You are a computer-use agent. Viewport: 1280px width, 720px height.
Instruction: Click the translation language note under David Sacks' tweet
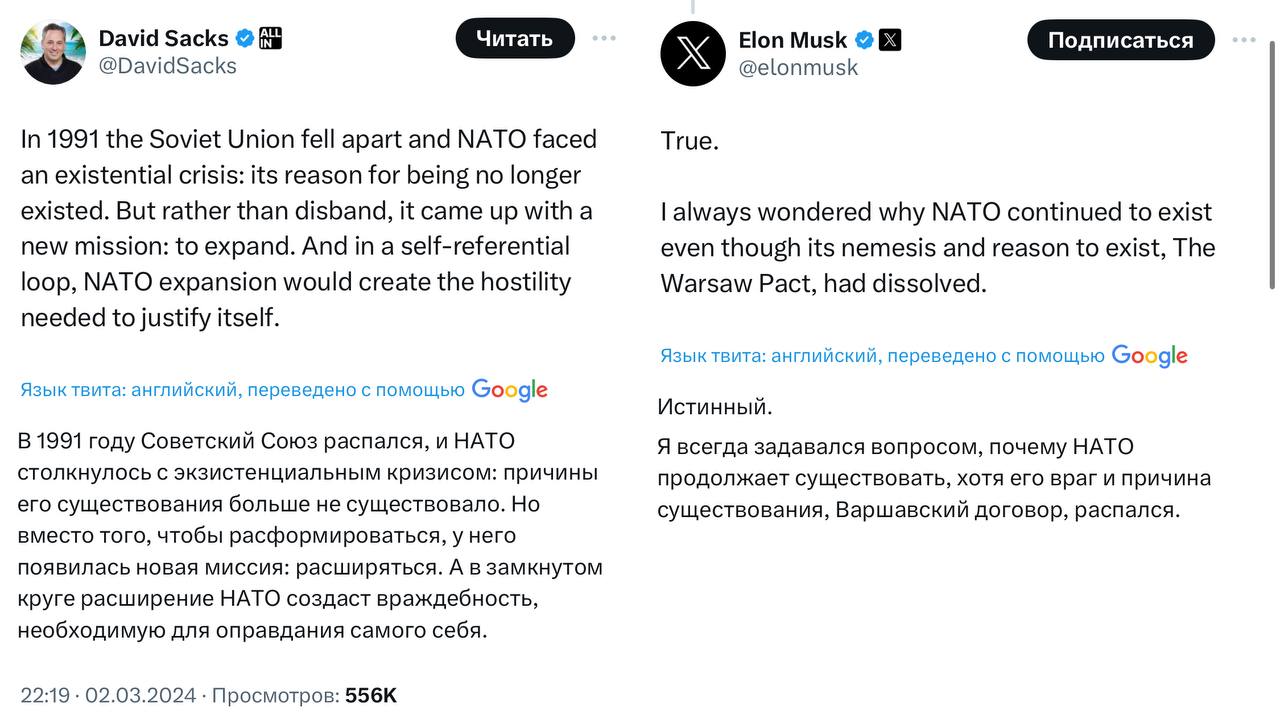(242, 390)
